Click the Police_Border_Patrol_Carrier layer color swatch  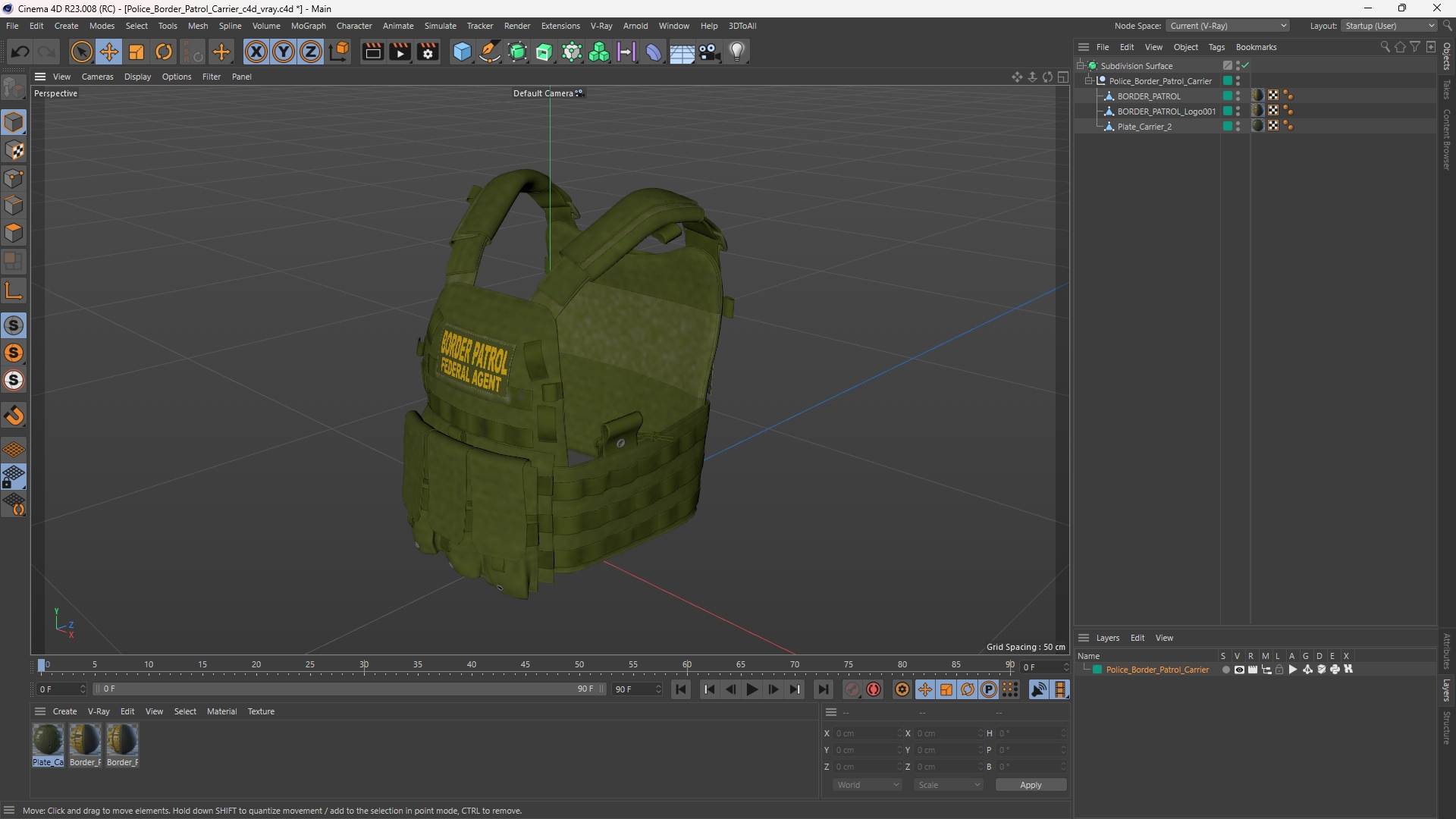click(x=1097, y=670)
